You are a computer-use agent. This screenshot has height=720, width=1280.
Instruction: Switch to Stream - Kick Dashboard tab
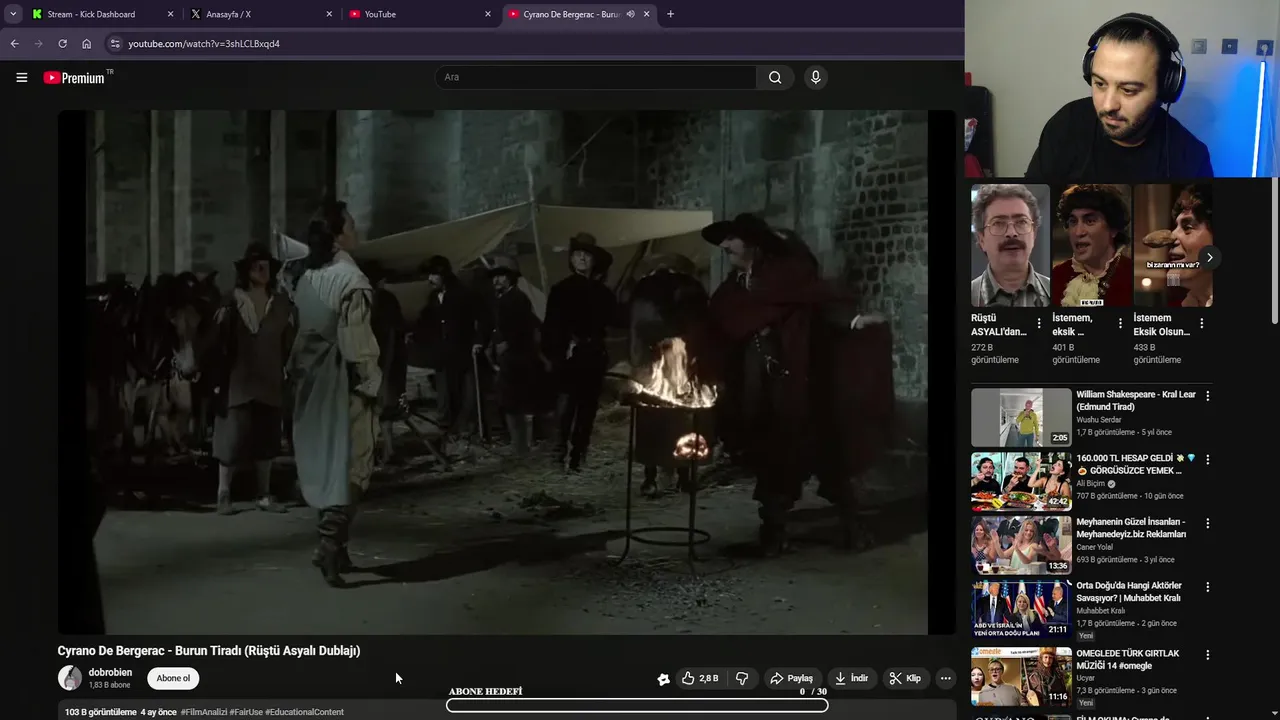click(92, 14)
